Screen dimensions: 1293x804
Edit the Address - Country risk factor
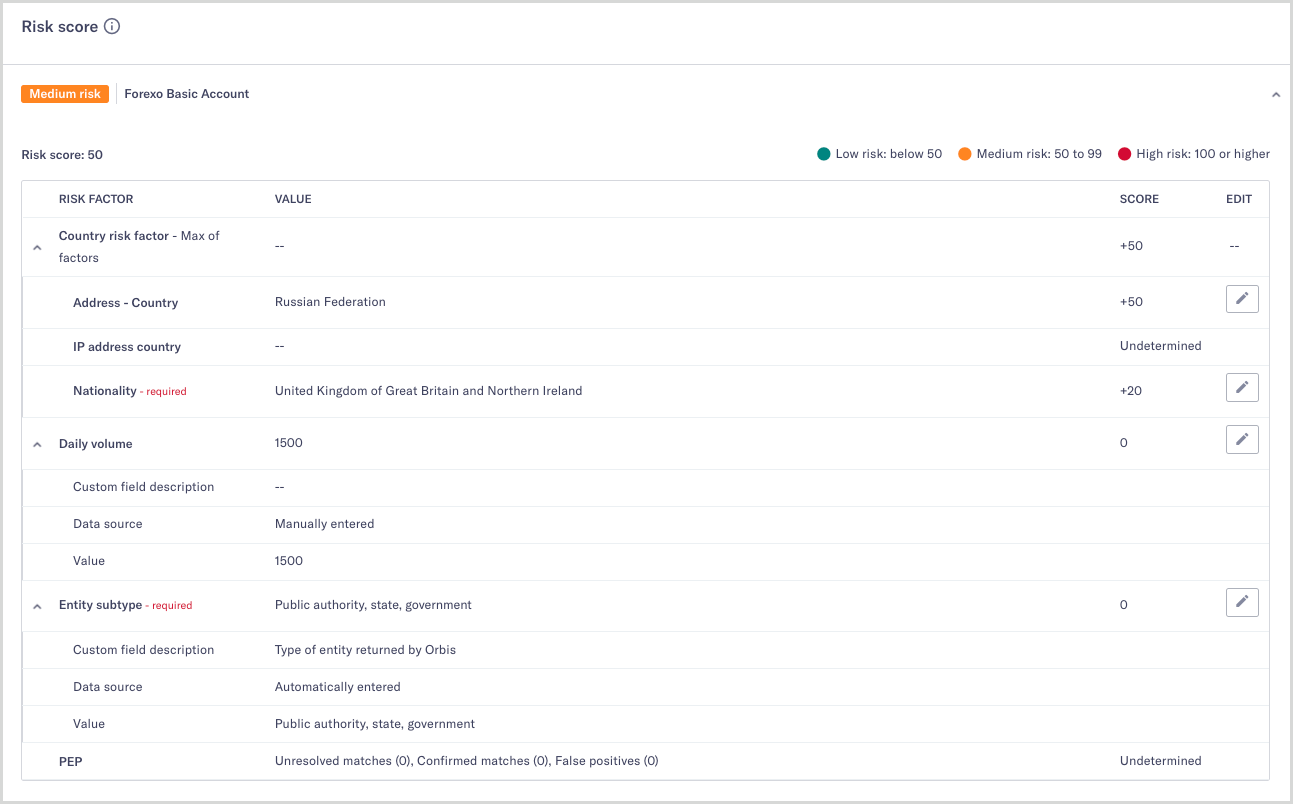[x=1242, y=298]
